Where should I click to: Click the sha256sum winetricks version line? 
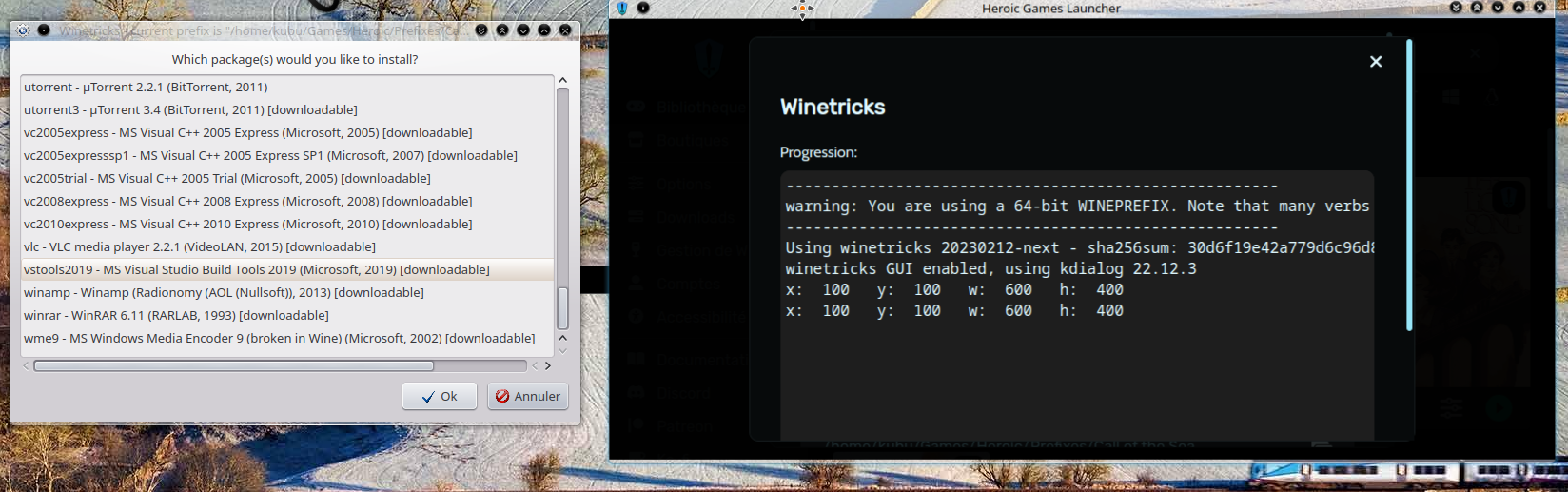click(x=1080, y=248)
